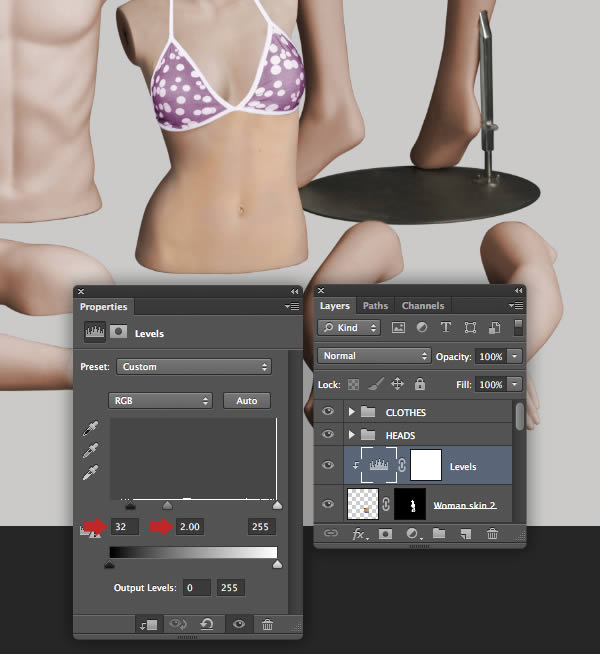Click the shadow input field showing 32
The image size is (600, 654).
point(124,527)
